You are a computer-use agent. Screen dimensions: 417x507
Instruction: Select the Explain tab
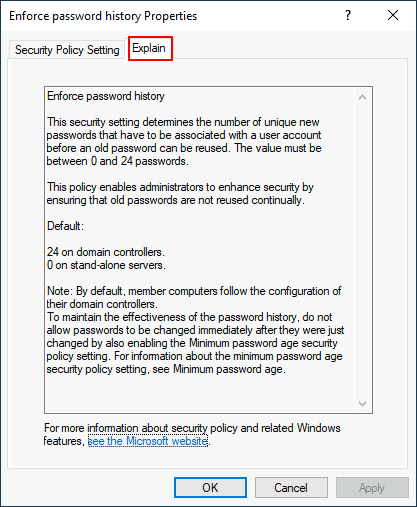(149, 48)
